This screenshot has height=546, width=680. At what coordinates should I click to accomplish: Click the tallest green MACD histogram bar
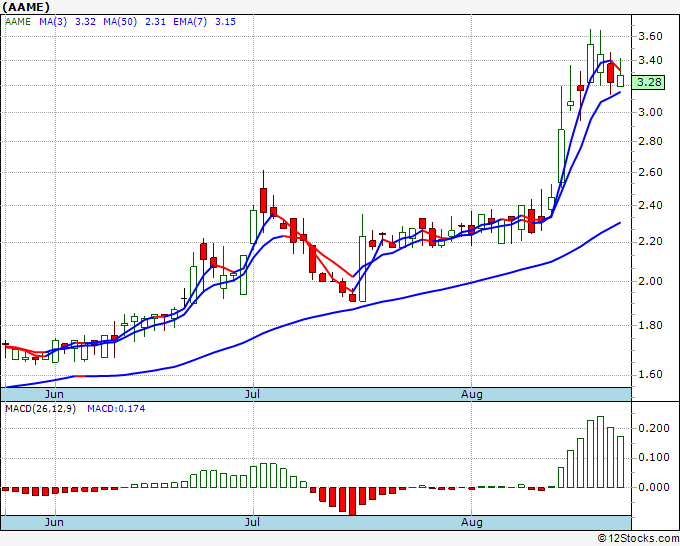click(x=600, y=452)
